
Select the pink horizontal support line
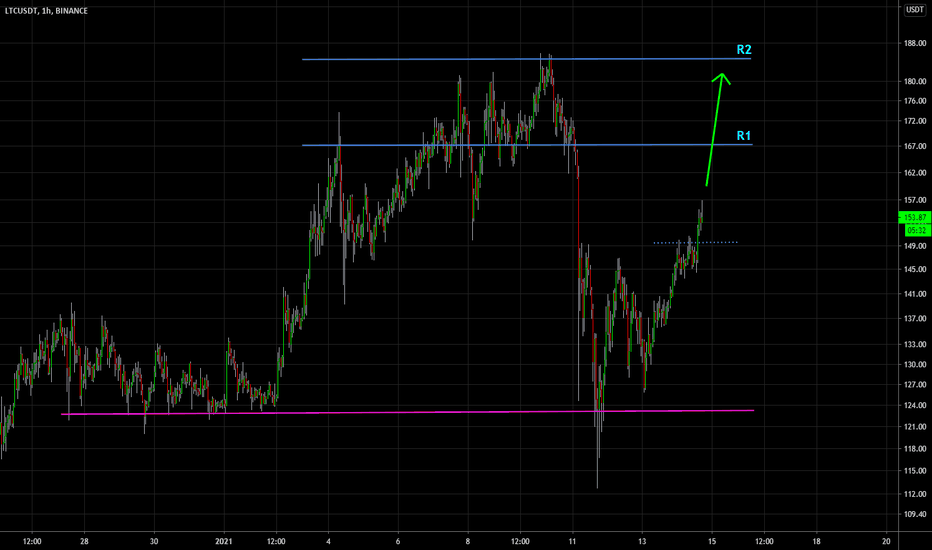coord(407,412)
